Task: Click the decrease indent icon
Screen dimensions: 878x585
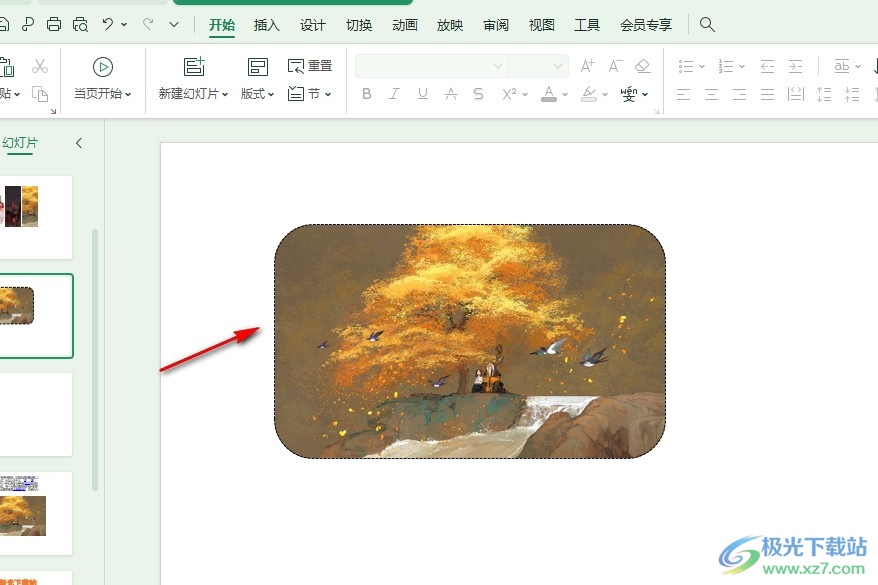Action: pyautogui.click(x=767, y=67)
